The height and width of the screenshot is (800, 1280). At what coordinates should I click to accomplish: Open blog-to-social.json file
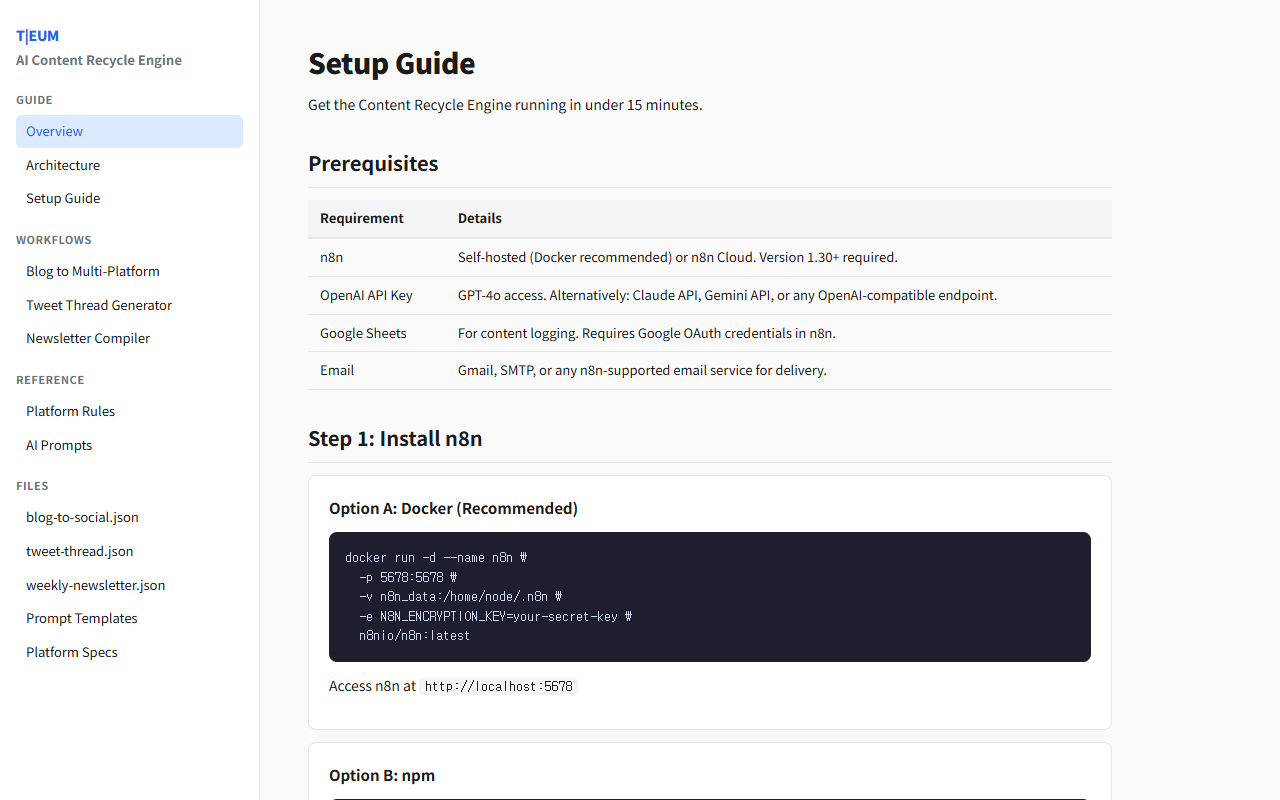pos(82,517)
